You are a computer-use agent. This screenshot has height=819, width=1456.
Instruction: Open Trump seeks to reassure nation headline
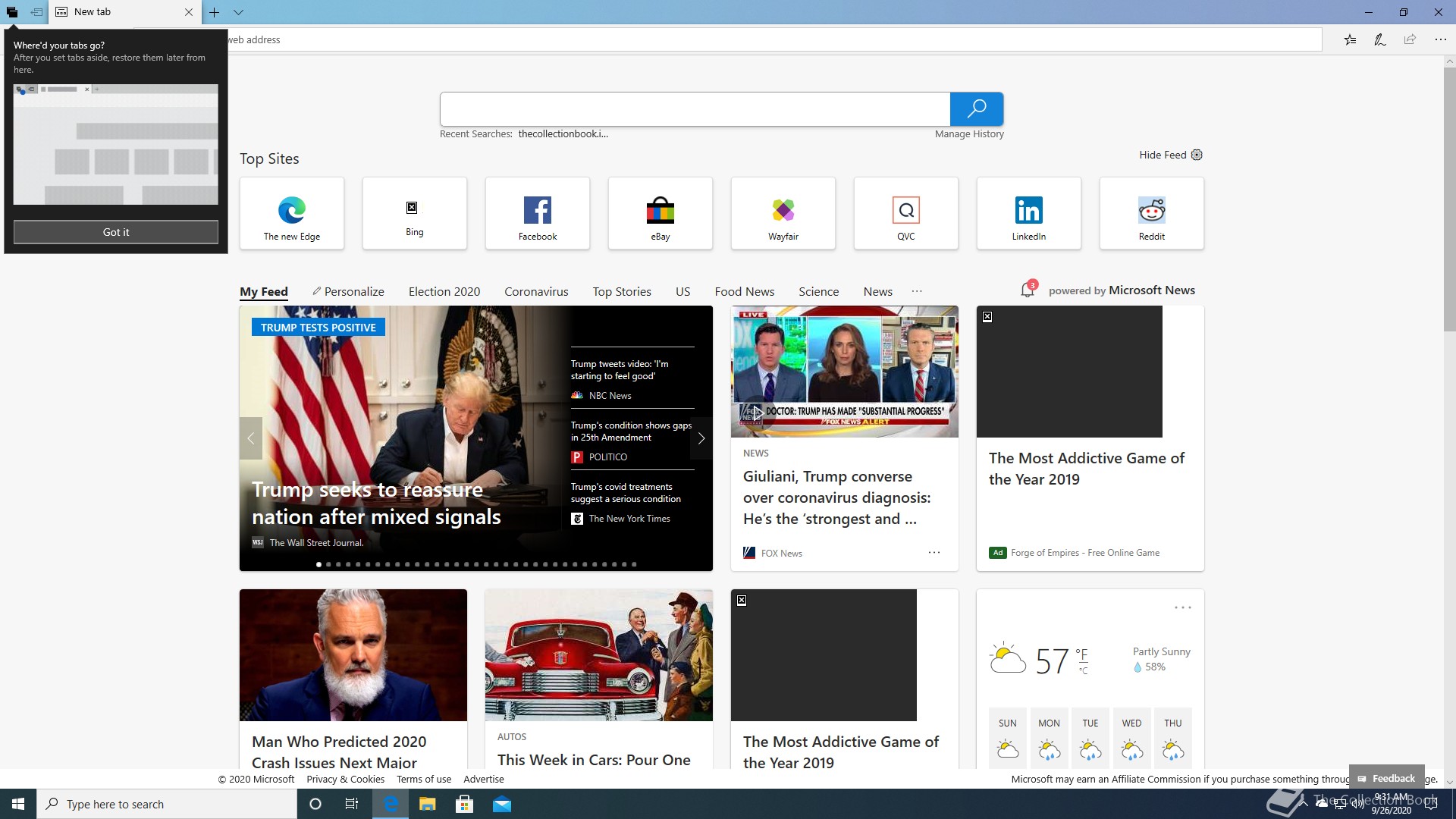[376, 503]
